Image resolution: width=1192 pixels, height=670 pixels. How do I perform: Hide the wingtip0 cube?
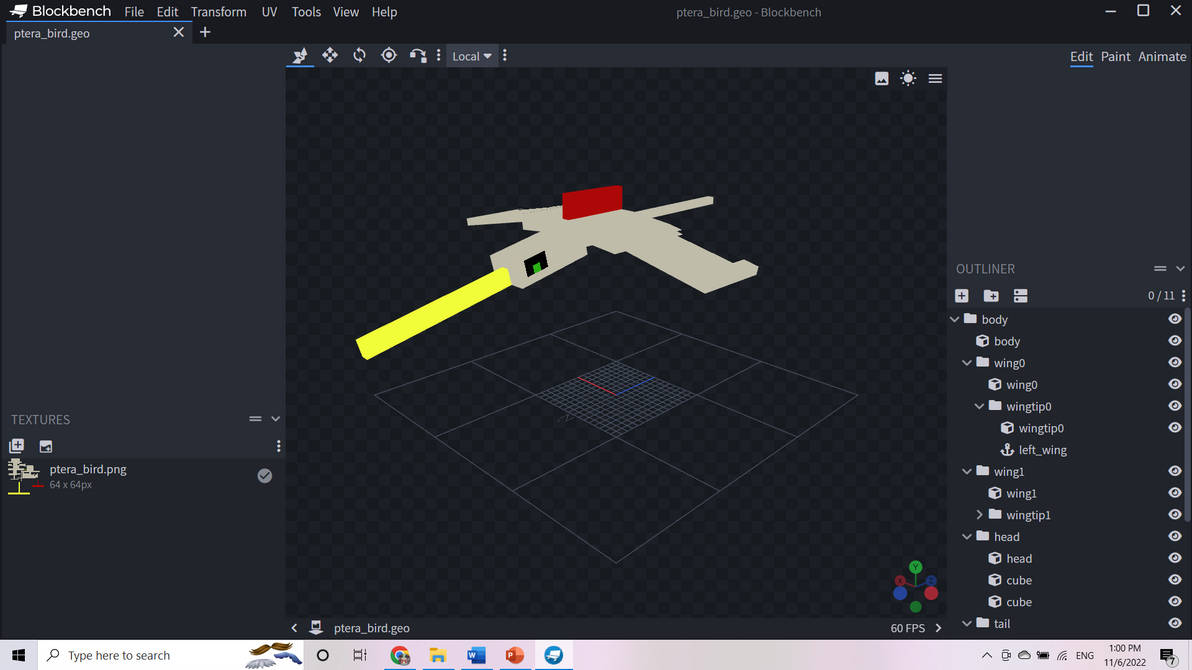click(x=1175, y=428)
